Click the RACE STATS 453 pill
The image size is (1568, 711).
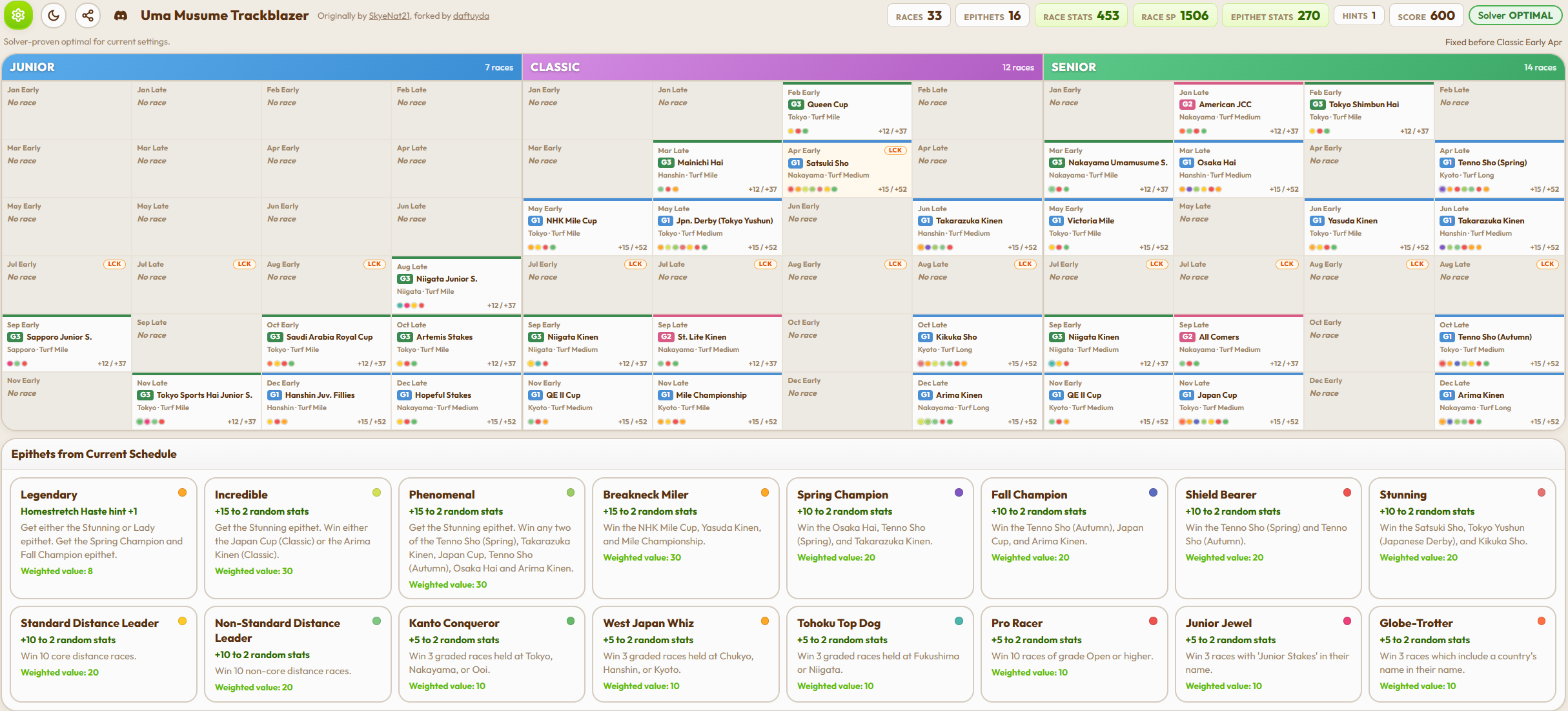point(1081,15)
